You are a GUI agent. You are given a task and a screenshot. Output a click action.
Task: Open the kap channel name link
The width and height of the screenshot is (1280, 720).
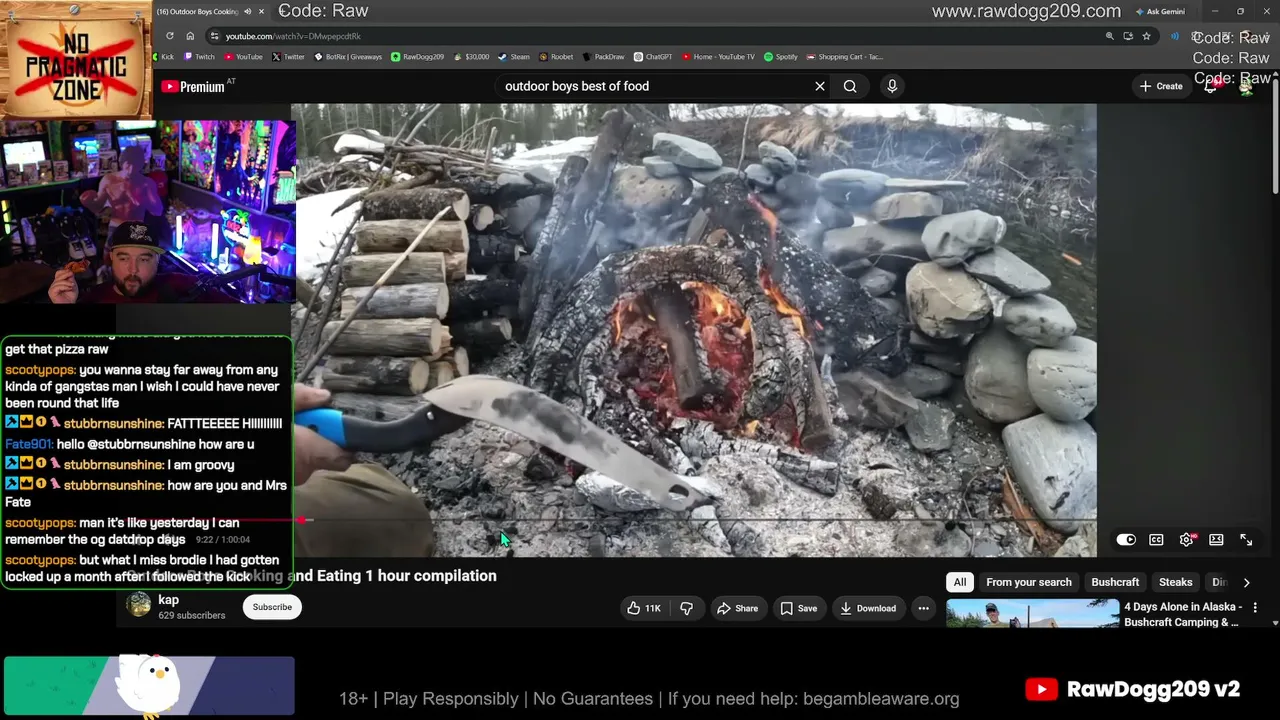pyautogui.click(x=168, y=600)
